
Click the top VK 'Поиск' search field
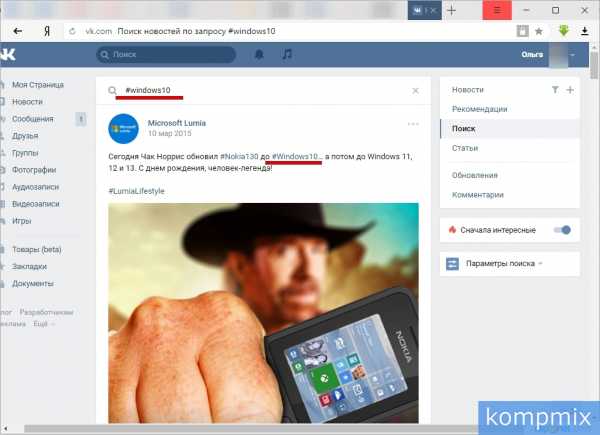point(166,55)
